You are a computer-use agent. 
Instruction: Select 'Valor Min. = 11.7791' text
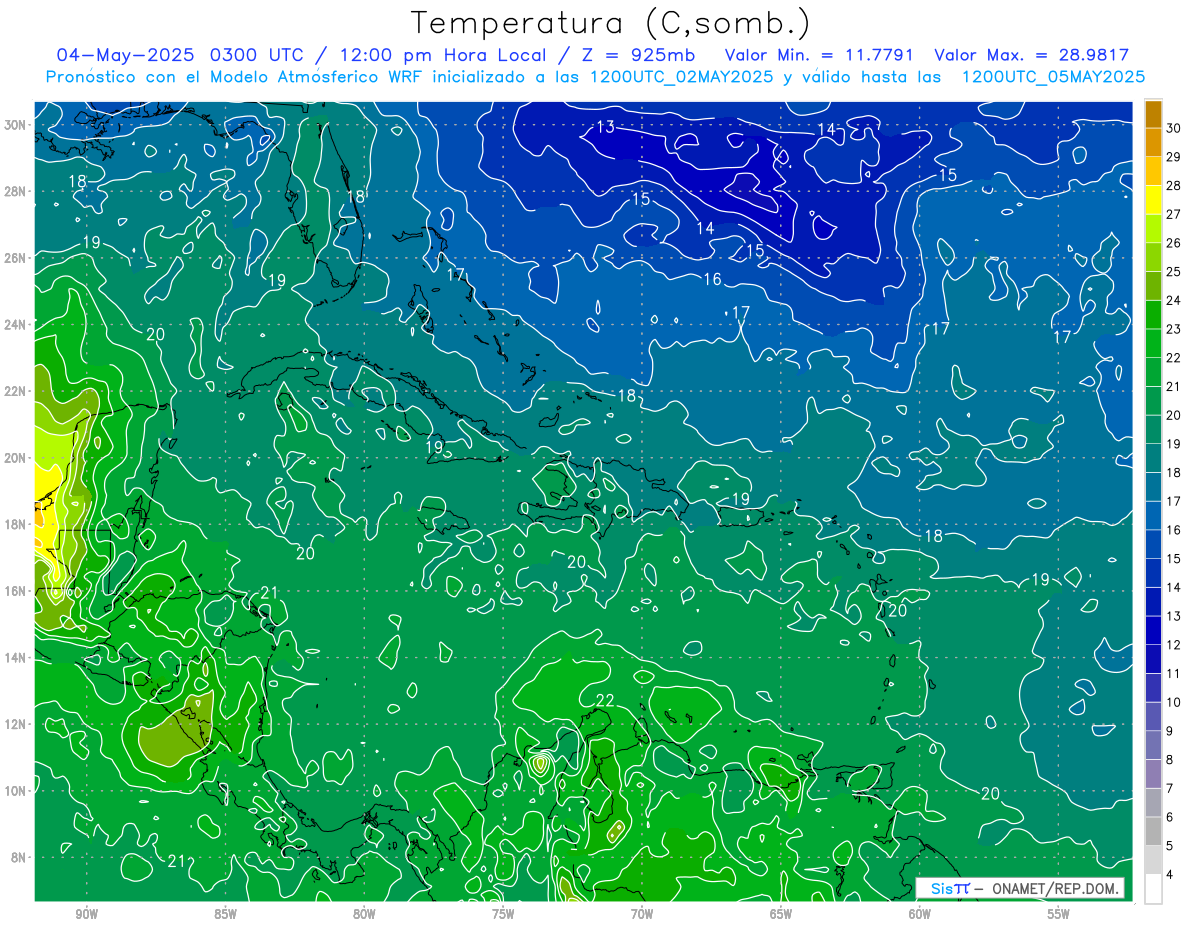pyautogui.click(x=819, y=55)
